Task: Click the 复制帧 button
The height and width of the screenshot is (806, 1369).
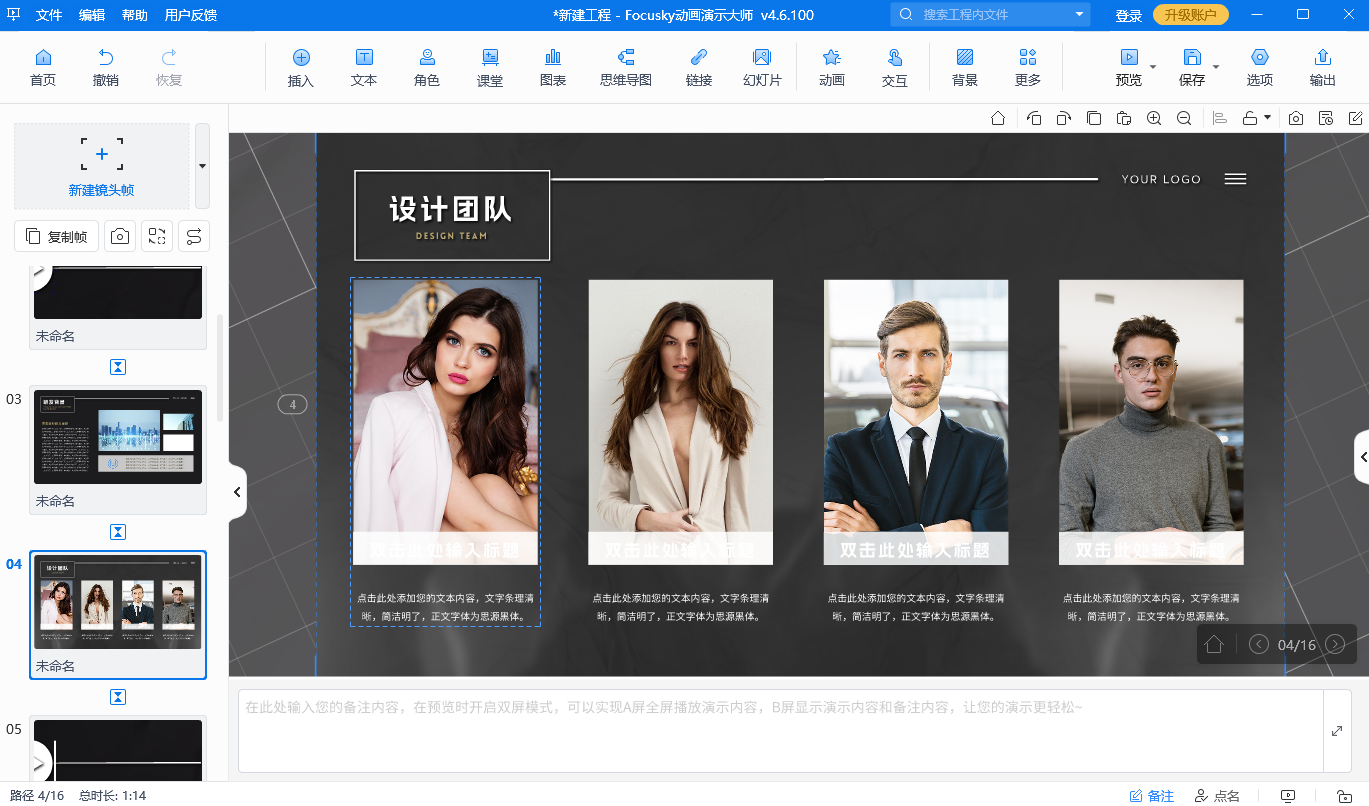Action: click(x=57, y=236)
